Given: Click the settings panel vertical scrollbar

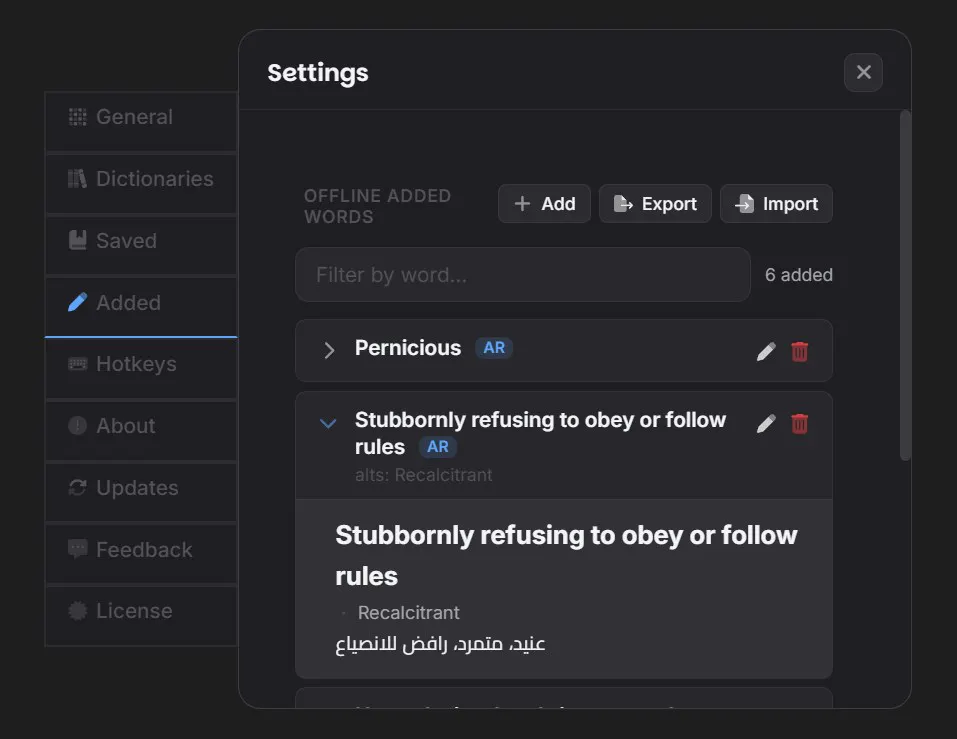Looking at the screenshot, I should tap(905, 285).
